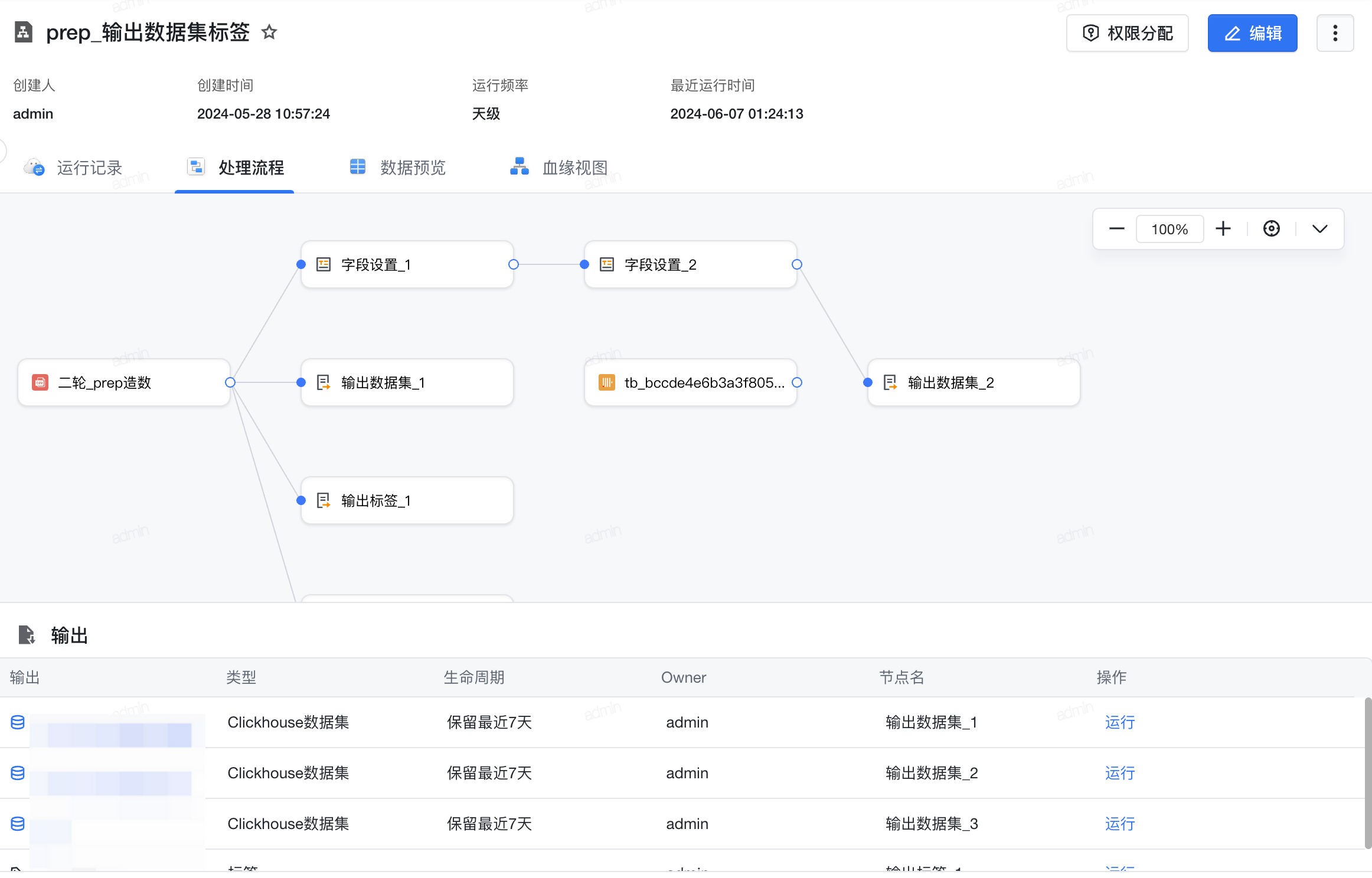Screen dimensions: 1372x878
Task: Select the 处理流程 tab
Action: click(x=235, y=168)
